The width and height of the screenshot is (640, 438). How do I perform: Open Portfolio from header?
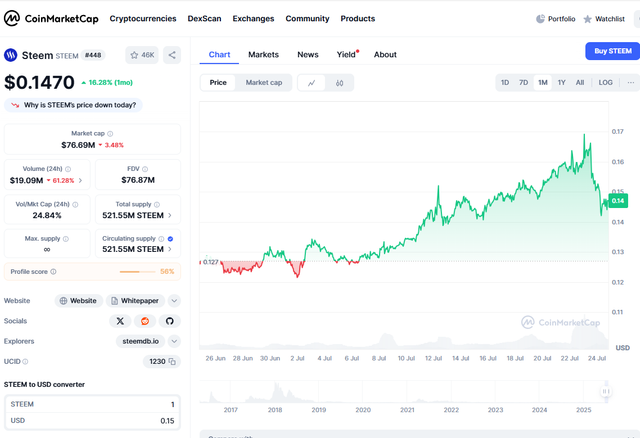coord(556,19)
